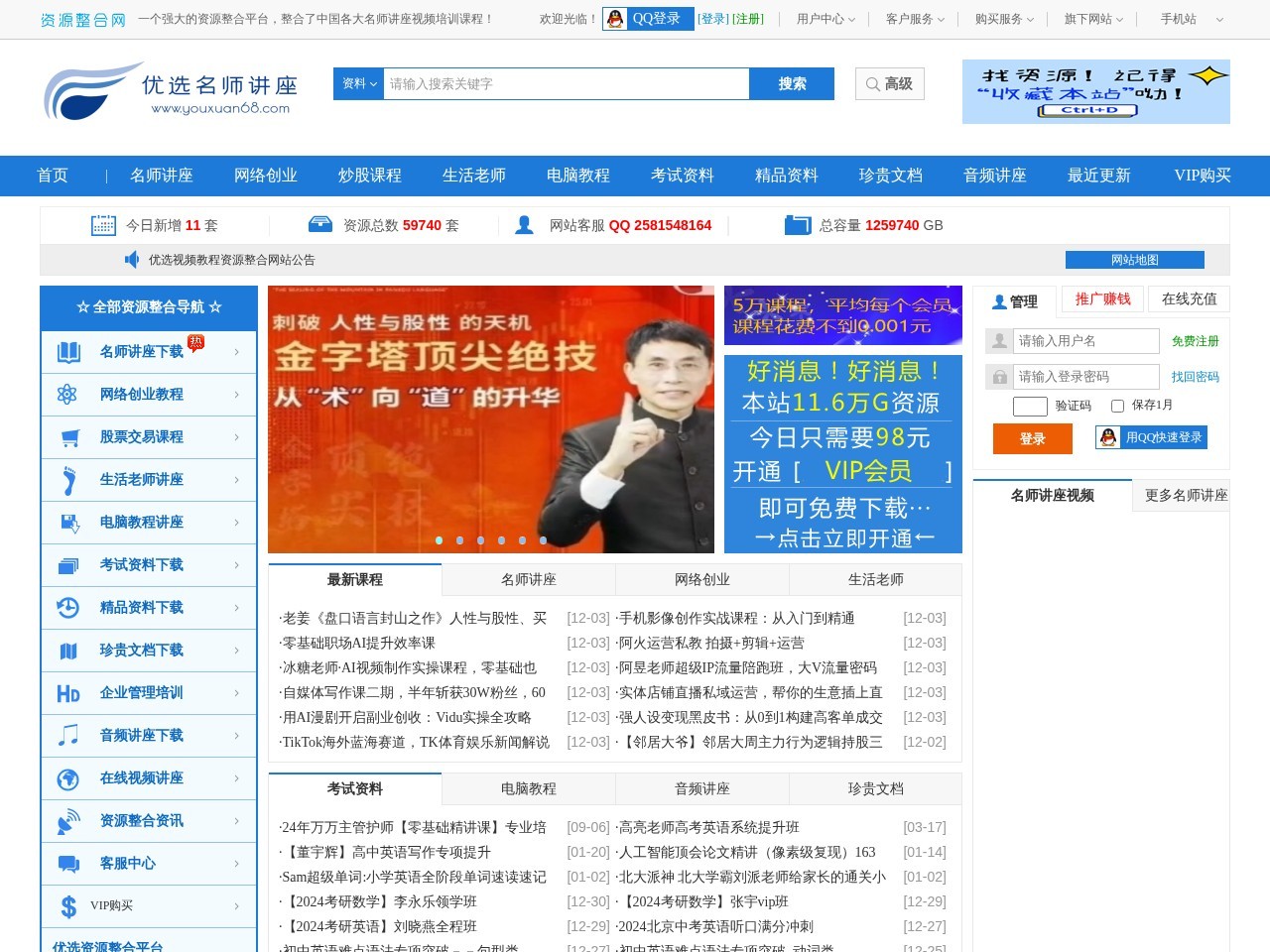Expand the 用户中心 menu
The width and height of the screenshot is (1270, 952).
822,17
